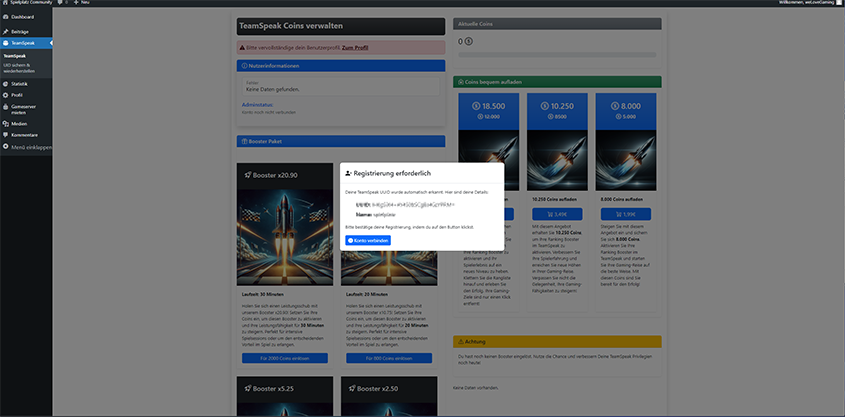
Task: Click the plus icon next to Neu
Action: click(76, 3)
